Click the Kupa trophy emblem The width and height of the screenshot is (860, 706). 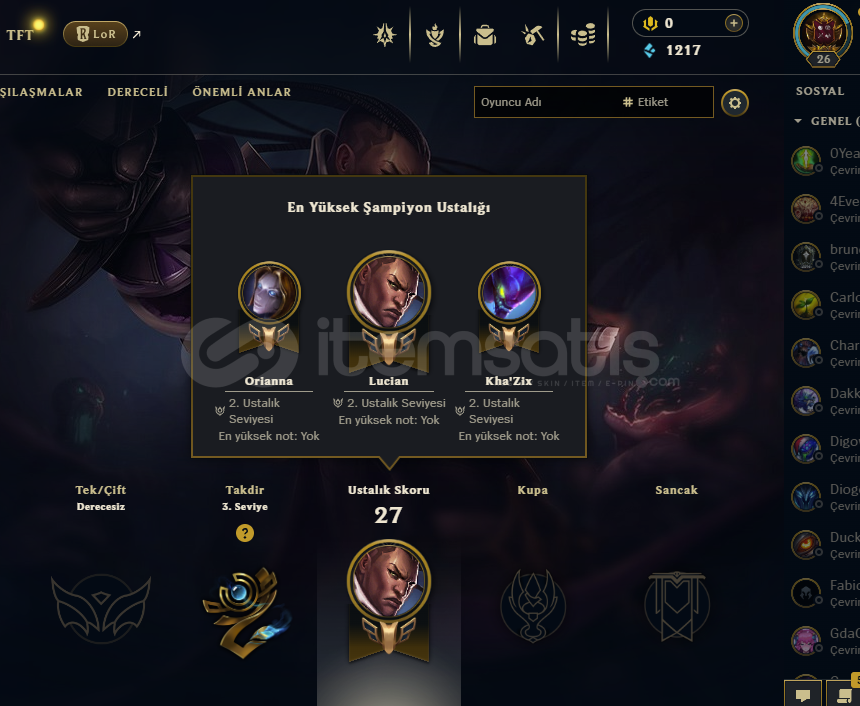[533, 606]
